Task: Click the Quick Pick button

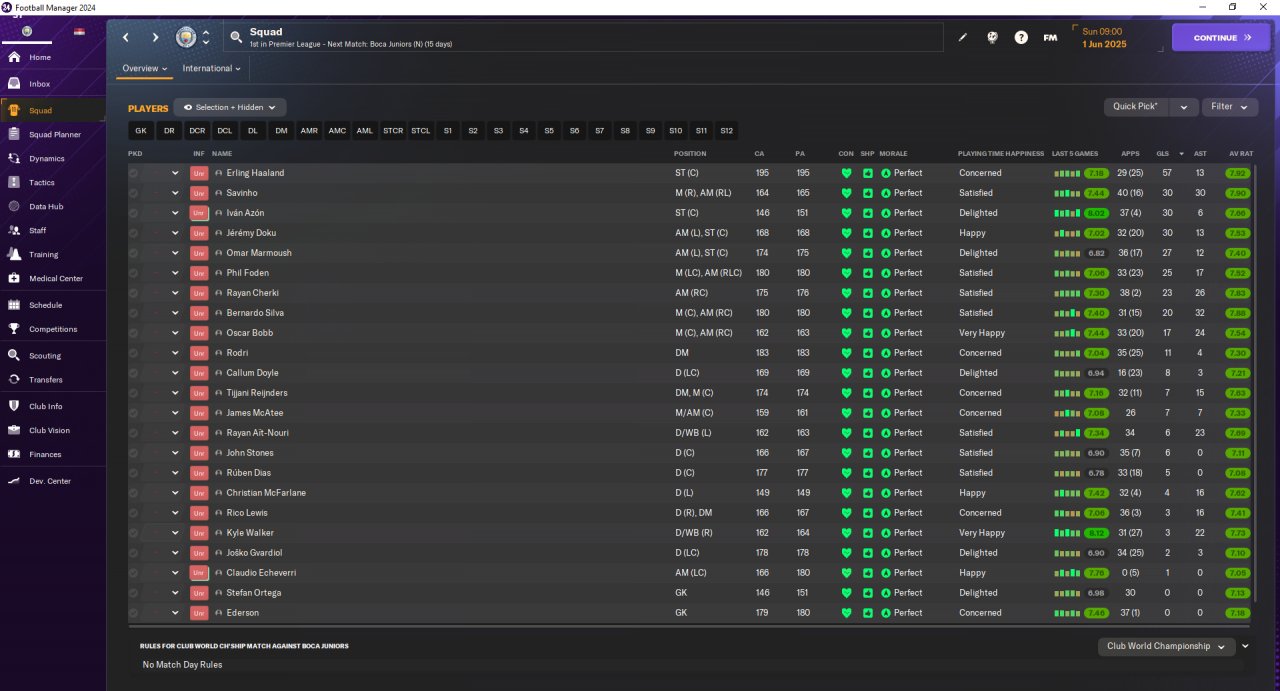Action: pyautogui.click(x=1136, y=107)
